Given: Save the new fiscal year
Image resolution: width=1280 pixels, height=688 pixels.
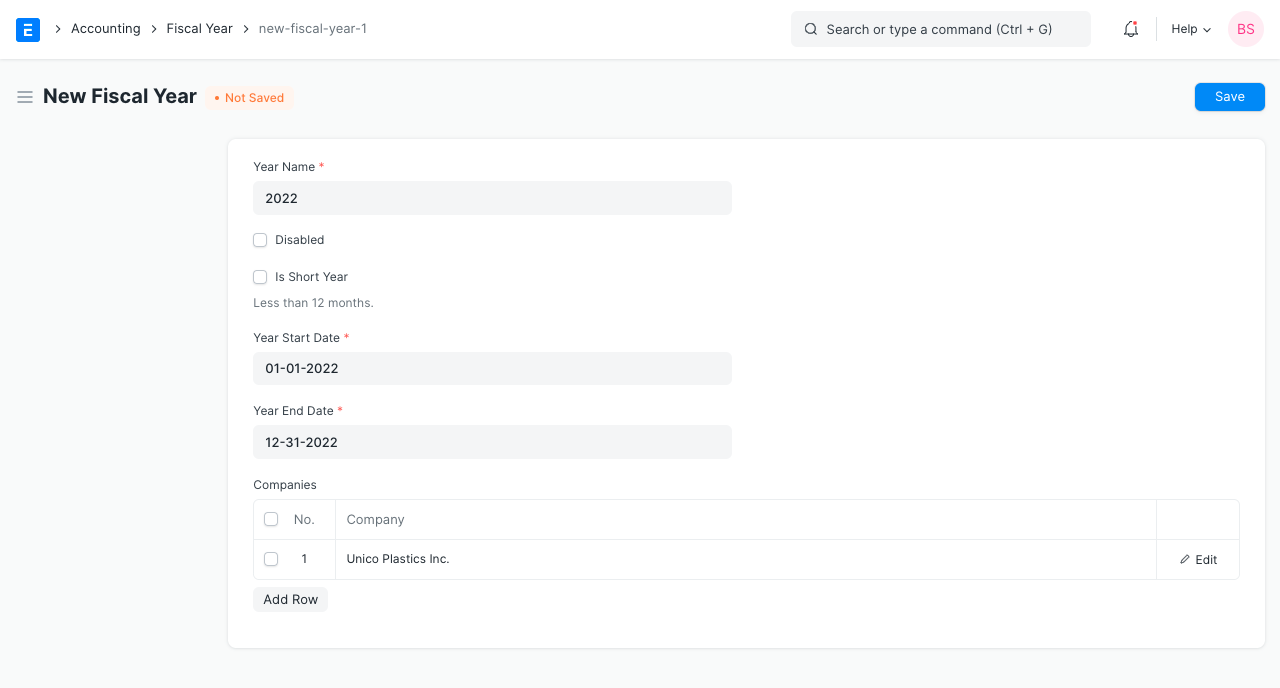Looking at the screenshot, I should point(1229,97).
